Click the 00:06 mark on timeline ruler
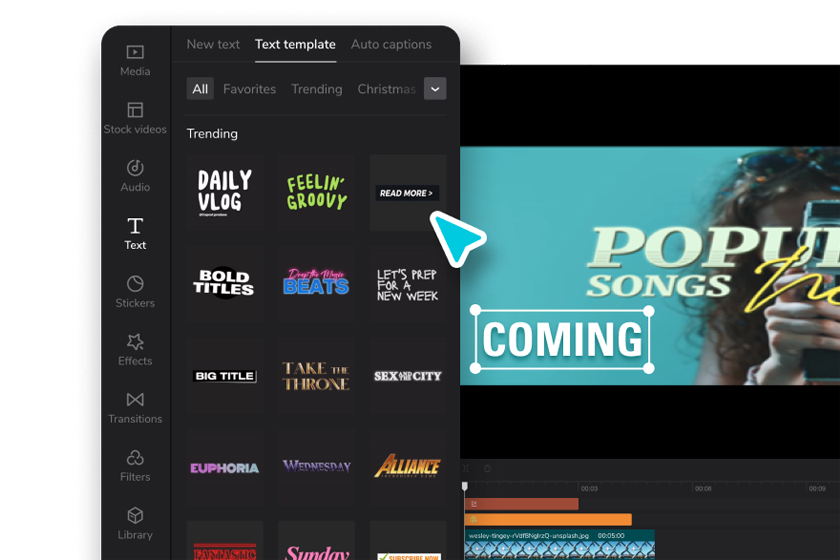The image size is (840, 560). (703, 489)
